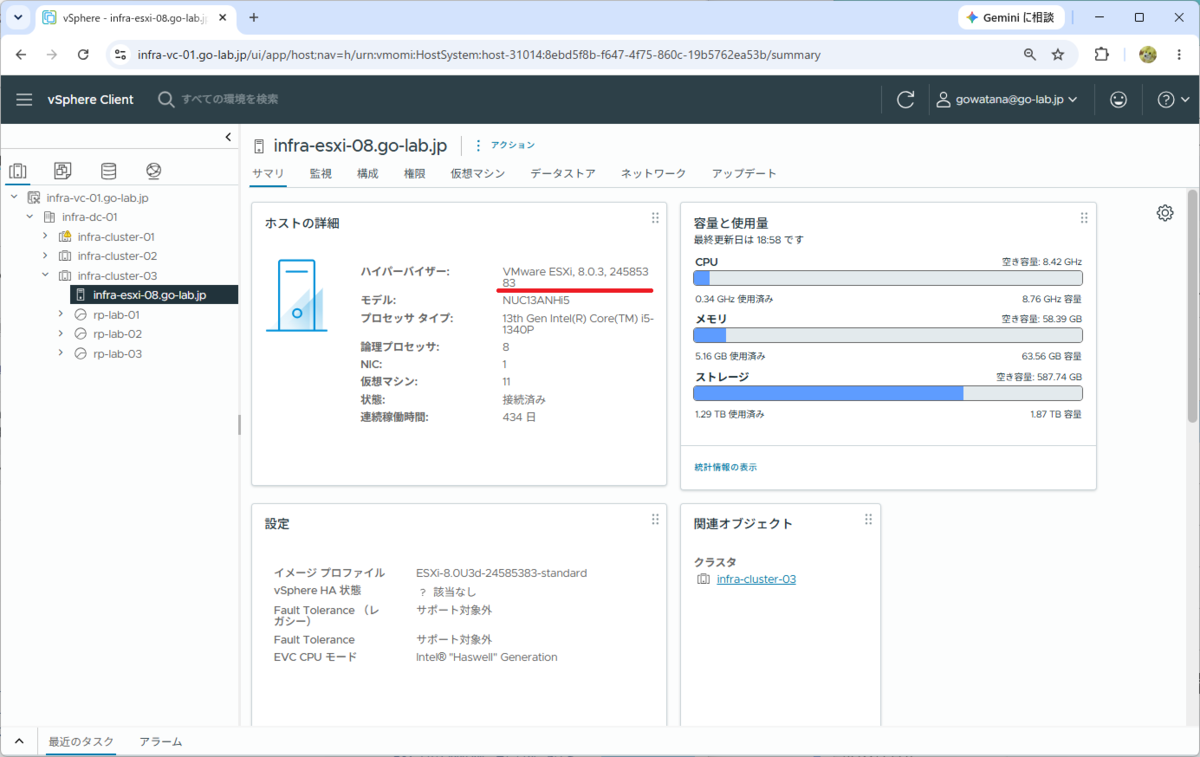The image size is (1200, 757).
Task: Open browser extensions puzzle icon
Action: point(1102,55)
